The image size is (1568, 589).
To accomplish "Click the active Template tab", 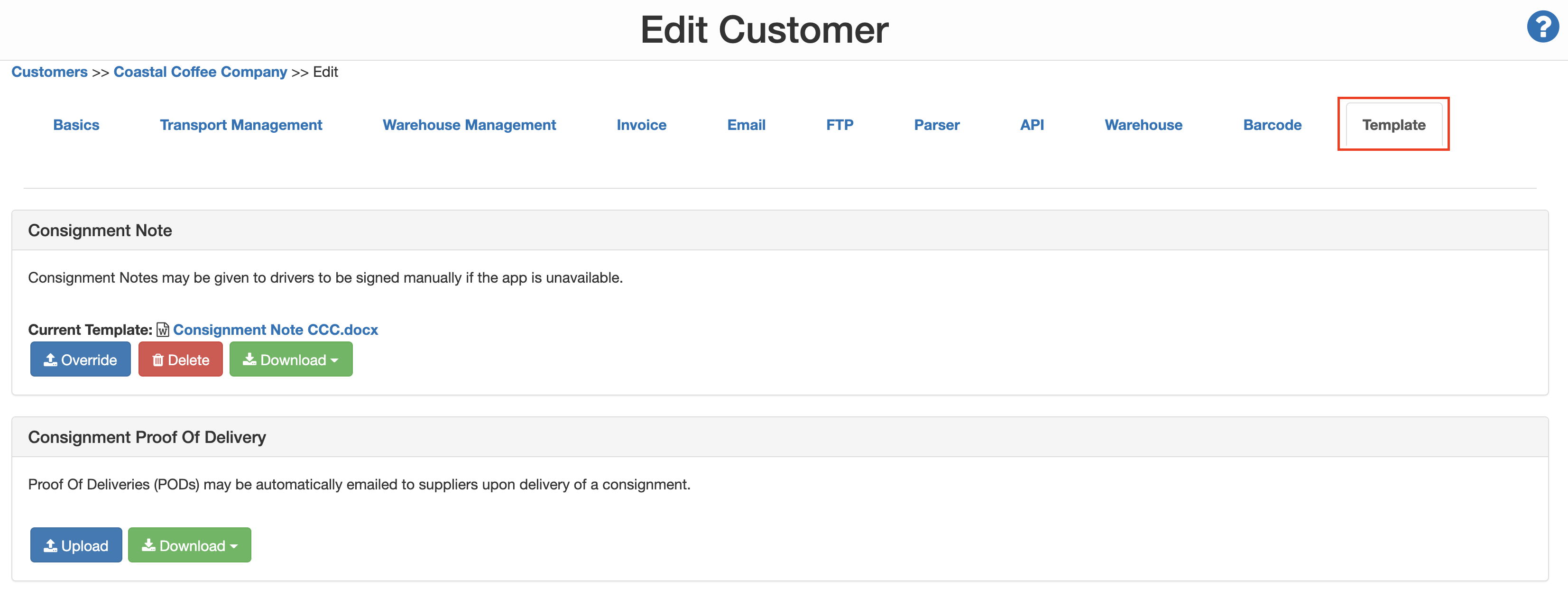I will point(1393,125).
